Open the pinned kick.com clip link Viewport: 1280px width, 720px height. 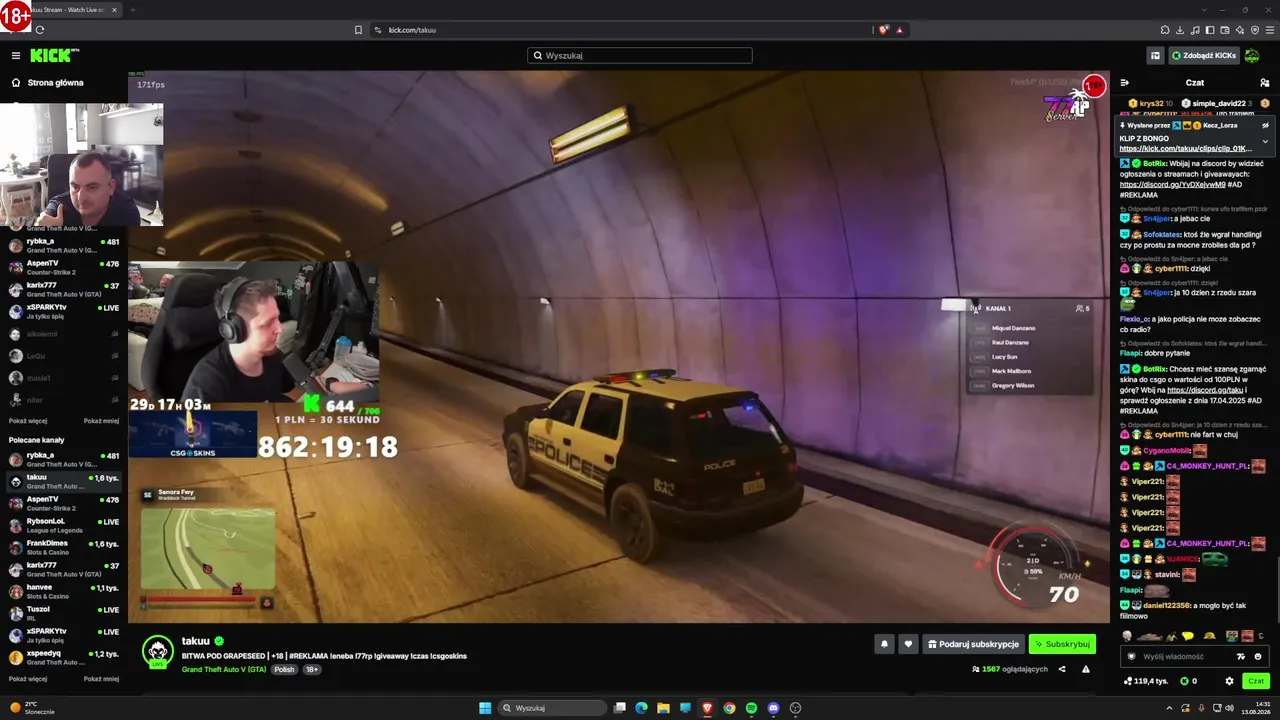pyautogui.click(x=1185, y=149)
